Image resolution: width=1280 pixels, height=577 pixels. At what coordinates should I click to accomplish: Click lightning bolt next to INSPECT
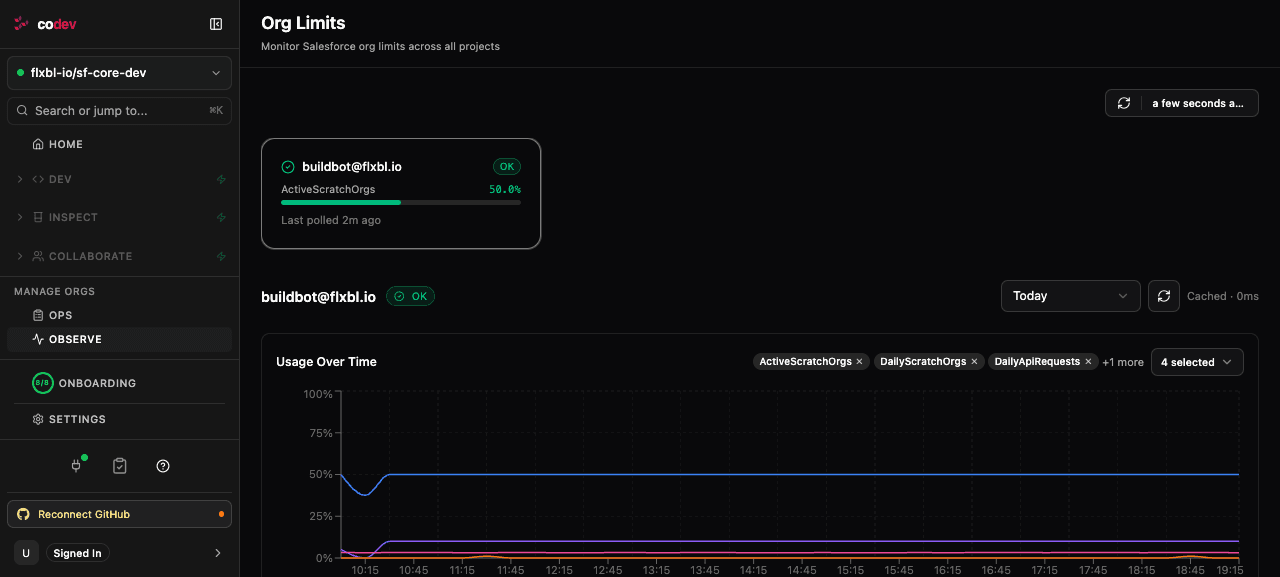221,217
